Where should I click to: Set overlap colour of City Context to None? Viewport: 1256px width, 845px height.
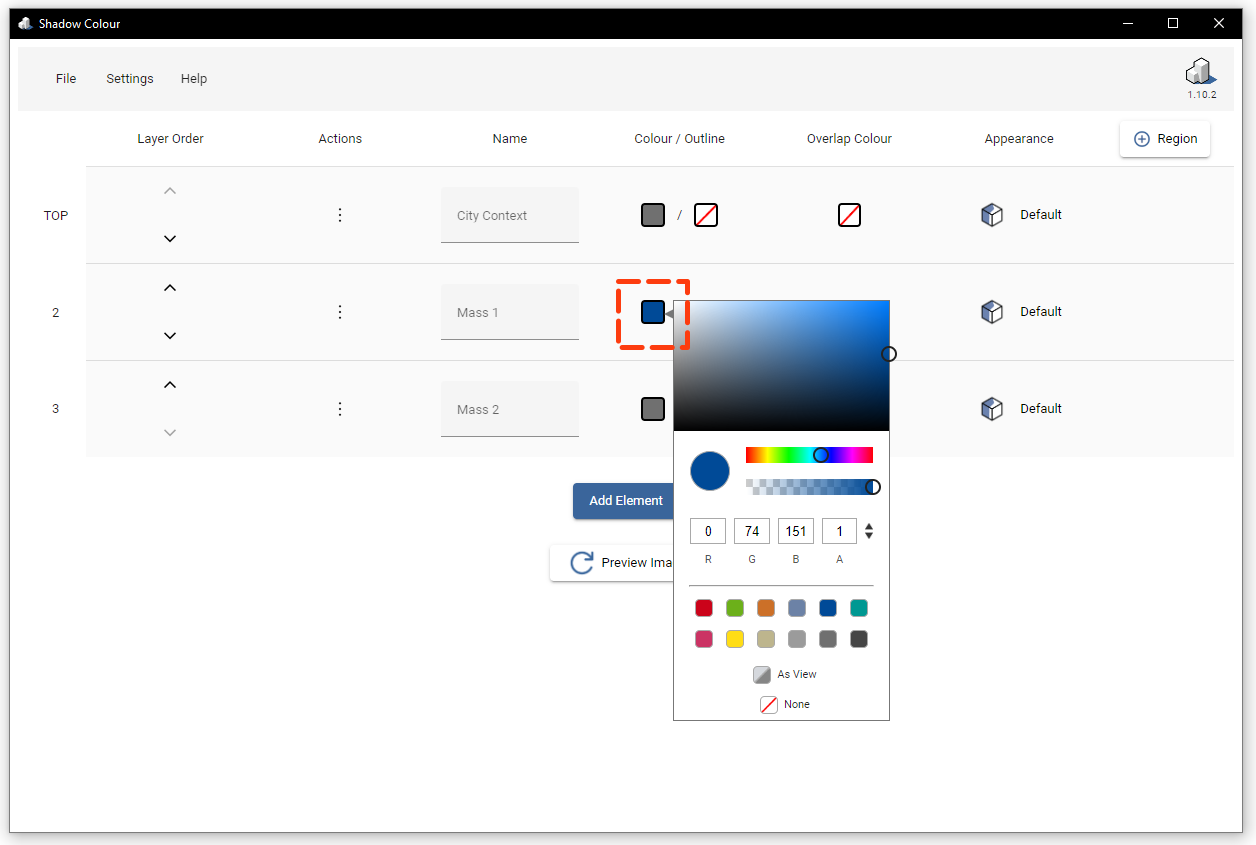[x=849, y=214]
